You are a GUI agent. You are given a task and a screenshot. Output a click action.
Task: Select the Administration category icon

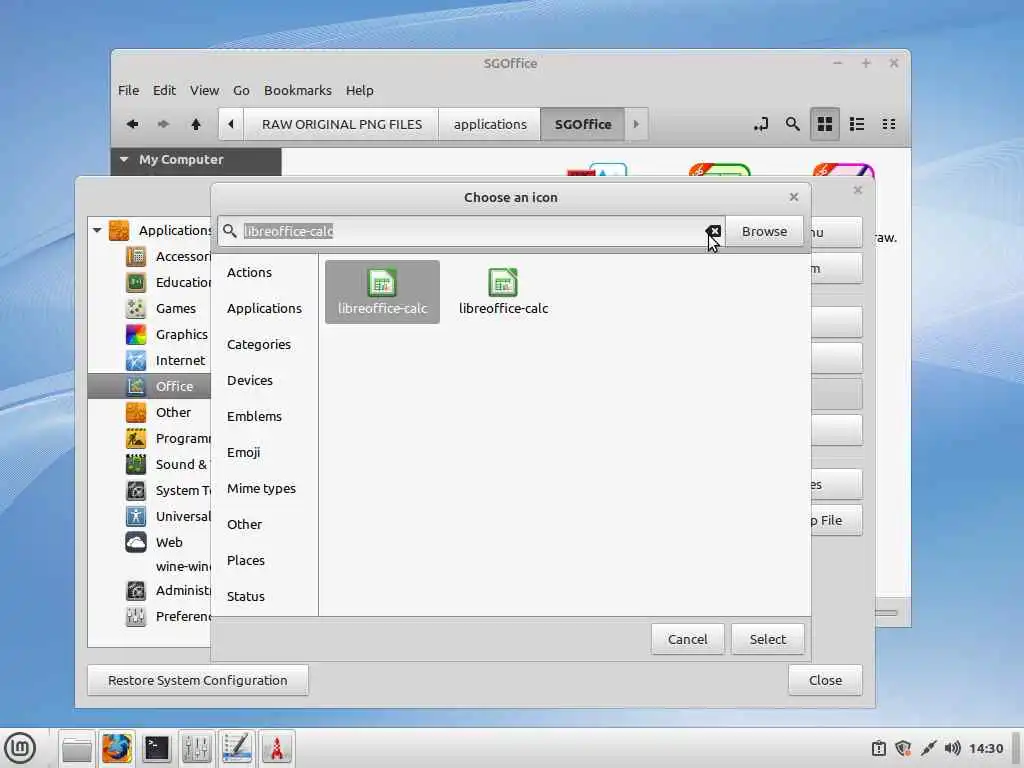click(x=136, y=590)
